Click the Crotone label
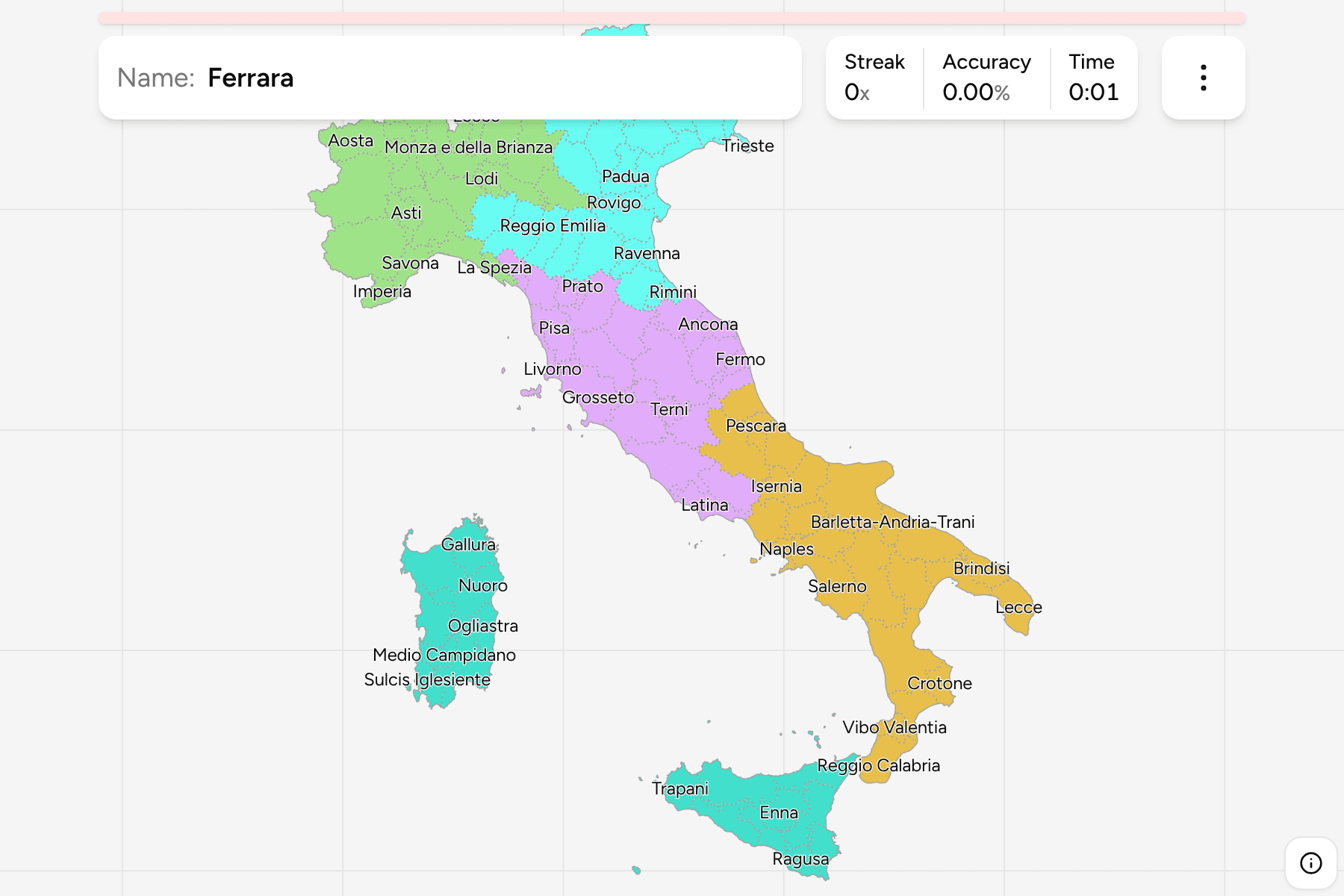 939,683
